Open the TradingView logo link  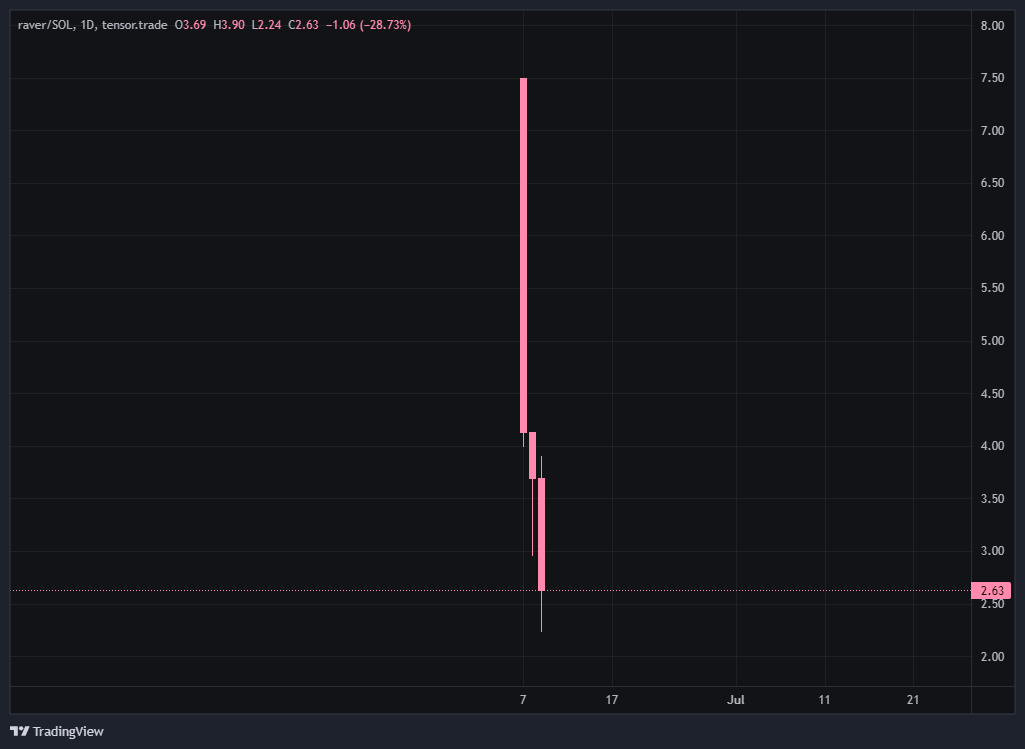point(57,731)
